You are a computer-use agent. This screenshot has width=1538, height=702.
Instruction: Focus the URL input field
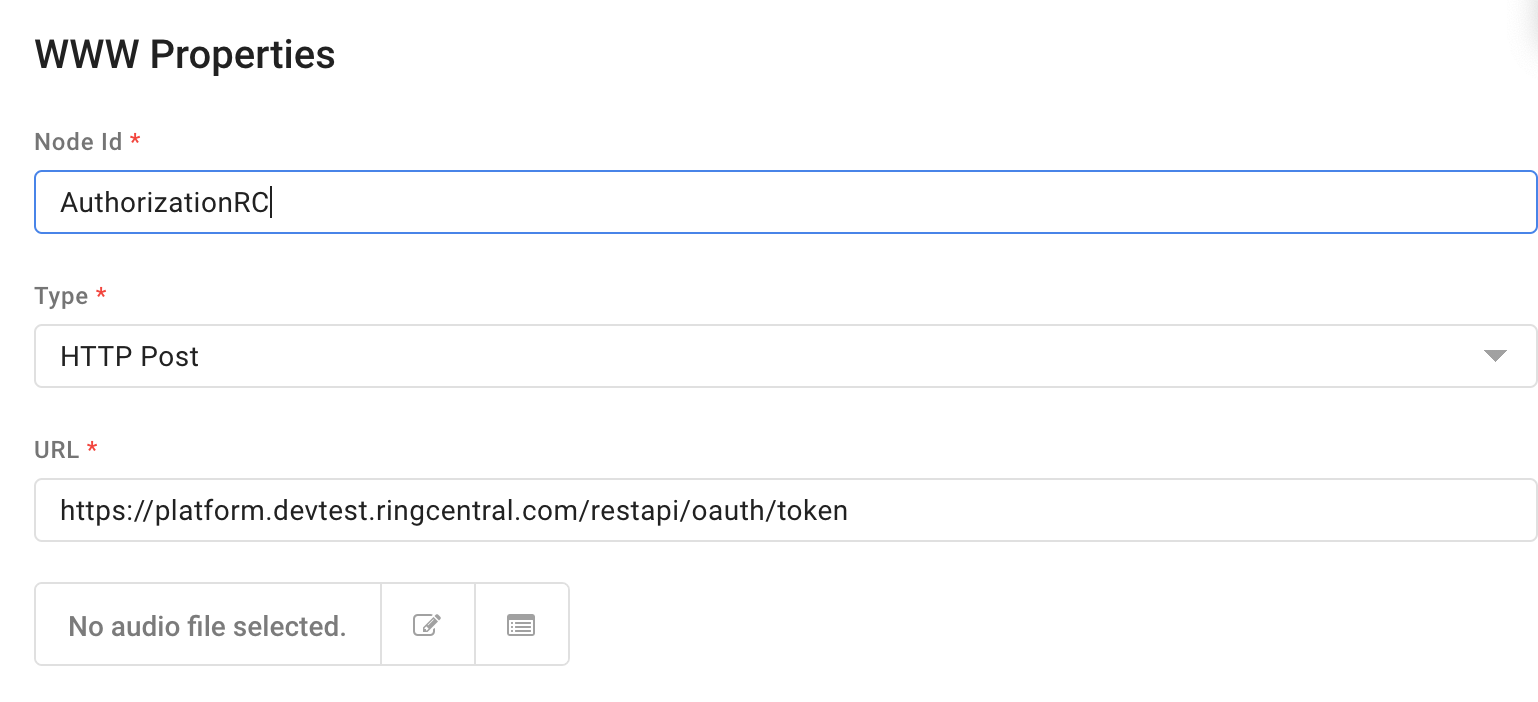pyautogui.click(x=785, y=510)
